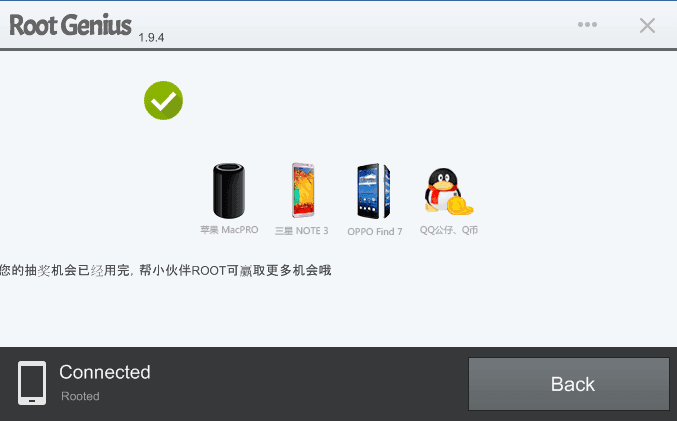Close the Root Genius window
The image size is (677, 421).
(647, 25)
